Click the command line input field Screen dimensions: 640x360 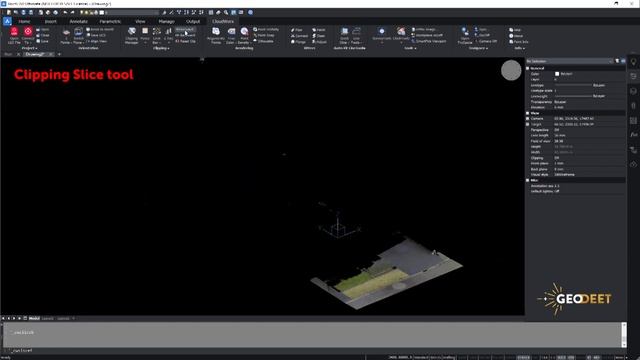click(312, 351)
